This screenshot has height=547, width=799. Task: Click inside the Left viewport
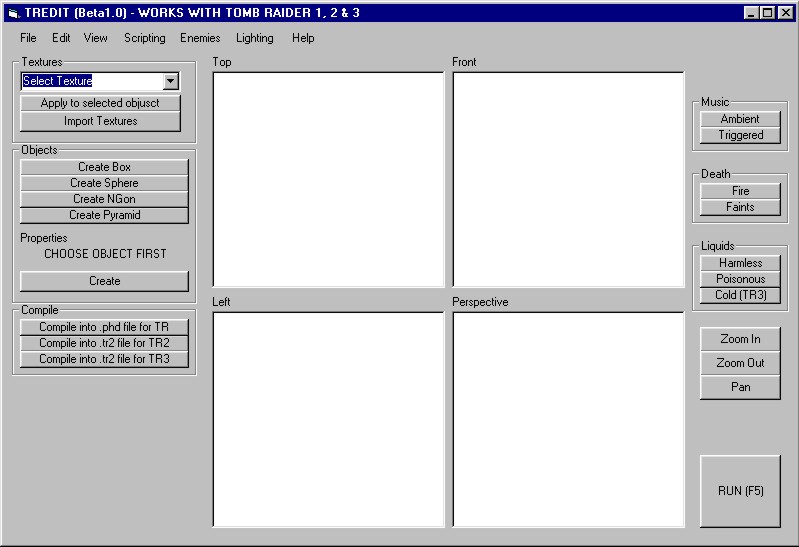[x=328, y=420]
